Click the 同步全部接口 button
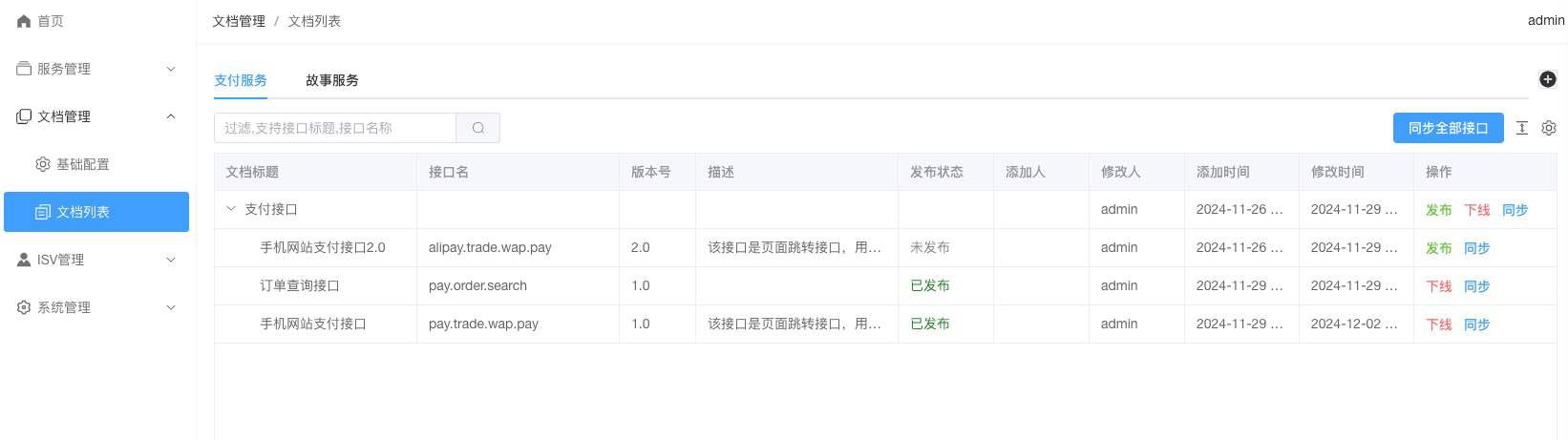 point(1448,128)
